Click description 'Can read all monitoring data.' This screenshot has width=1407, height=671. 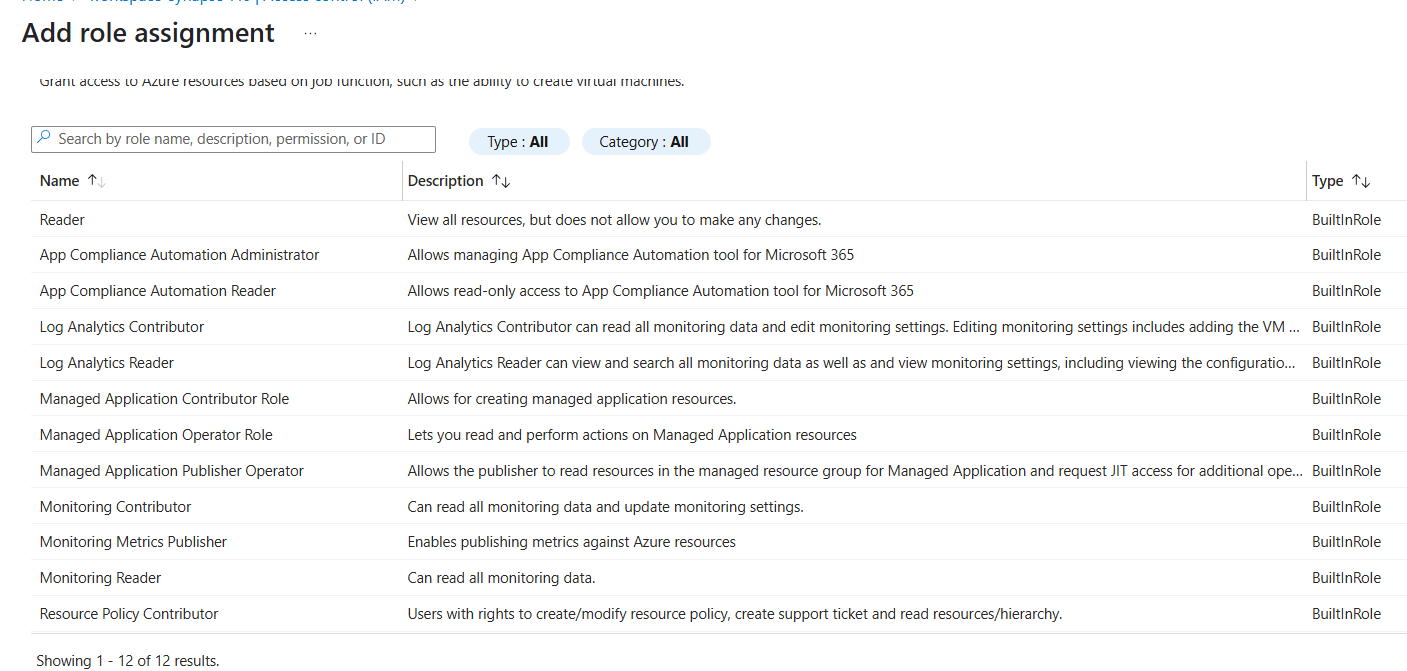502,578
